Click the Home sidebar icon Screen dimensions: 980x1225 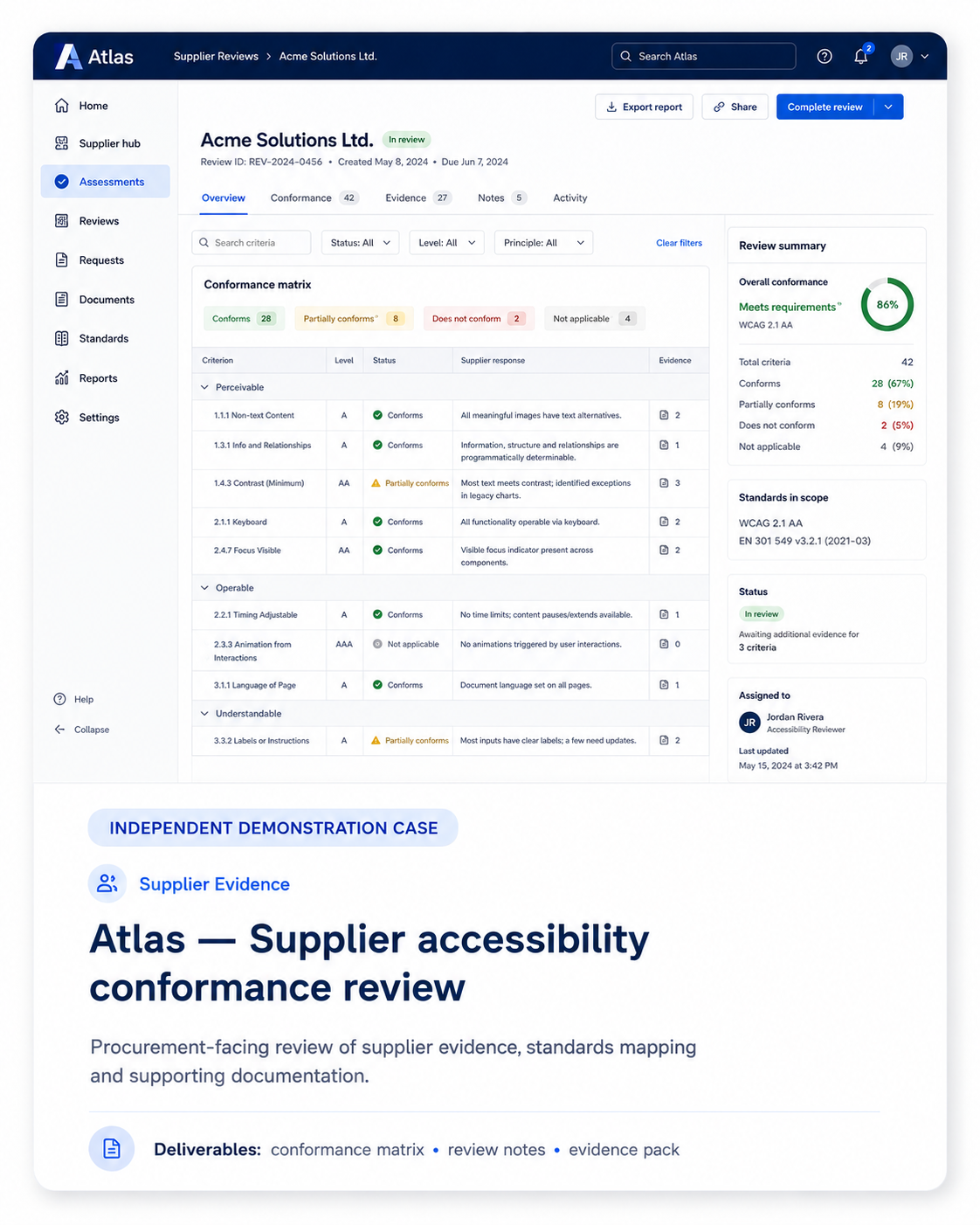[x=62, y=106]
